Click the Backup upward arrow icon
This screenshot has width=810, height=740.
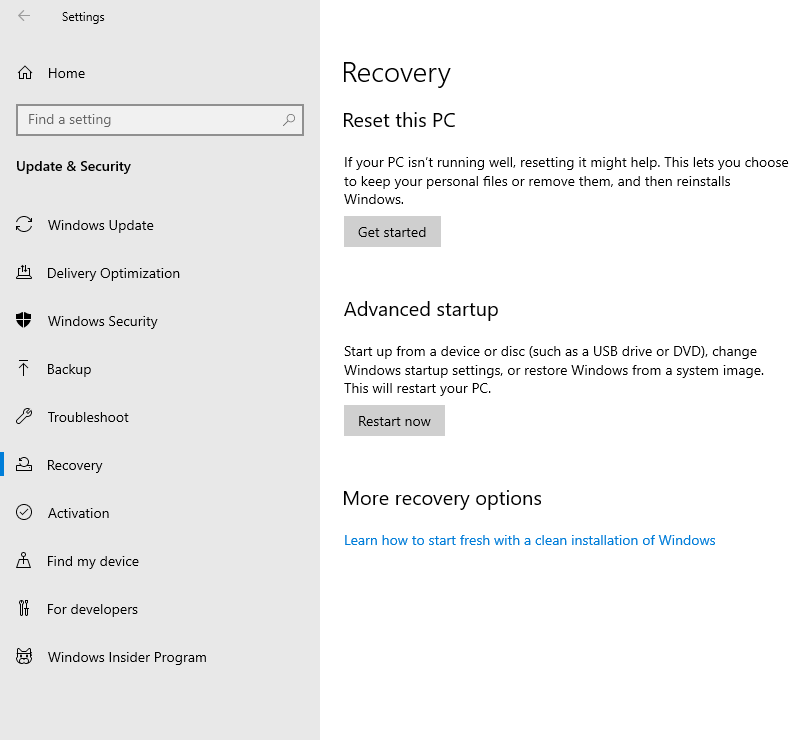coord(24,368)
